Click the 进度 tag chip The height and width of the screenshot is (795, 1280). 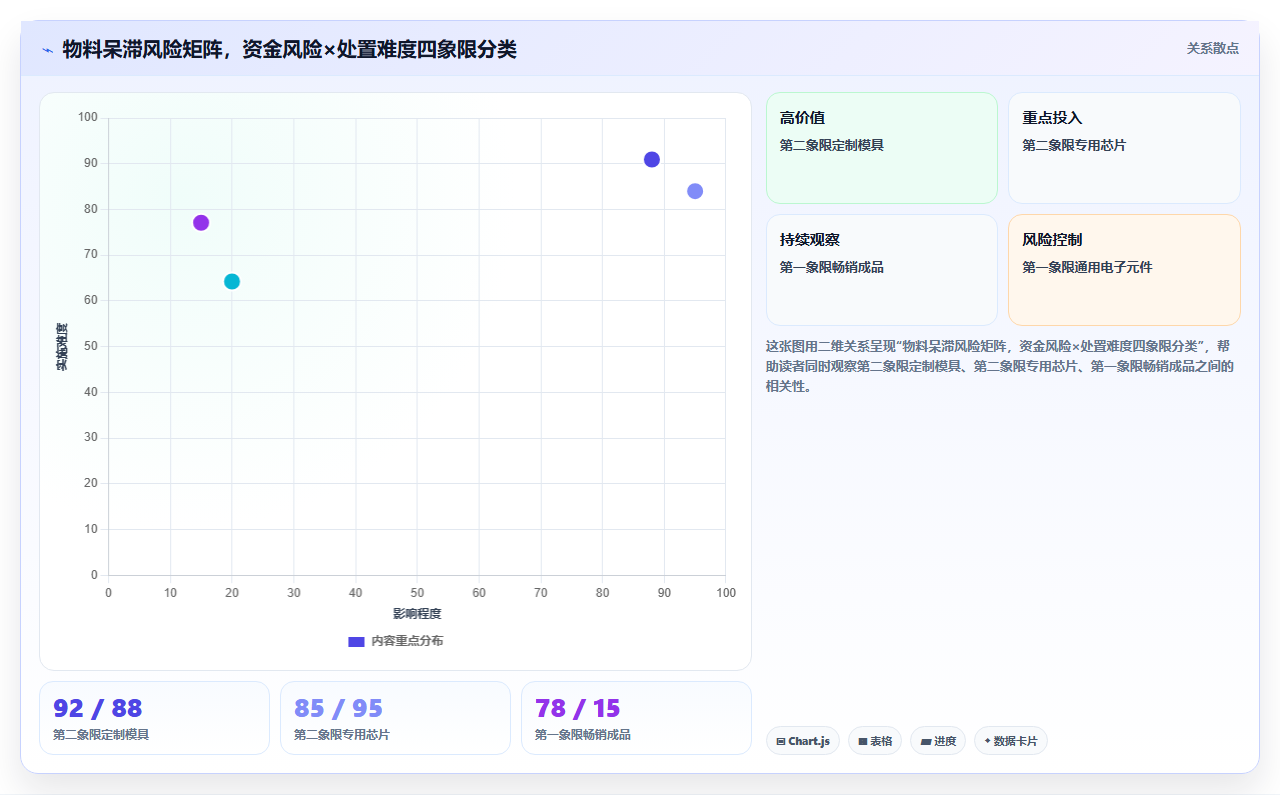pos(938,741)
